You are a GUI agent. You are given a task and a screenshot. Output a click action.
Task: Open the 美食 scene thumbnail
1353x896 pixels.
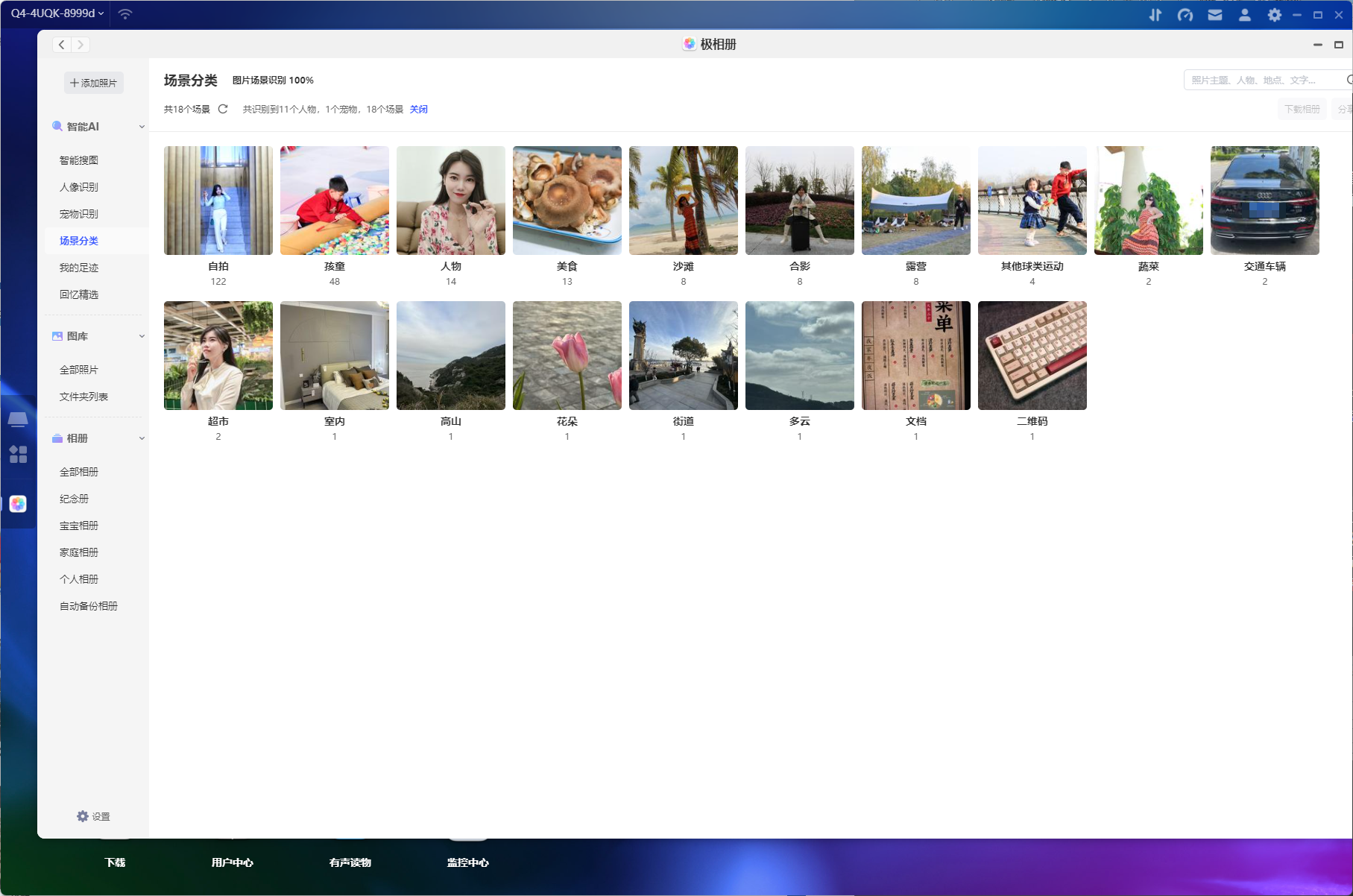click(567, 201)
